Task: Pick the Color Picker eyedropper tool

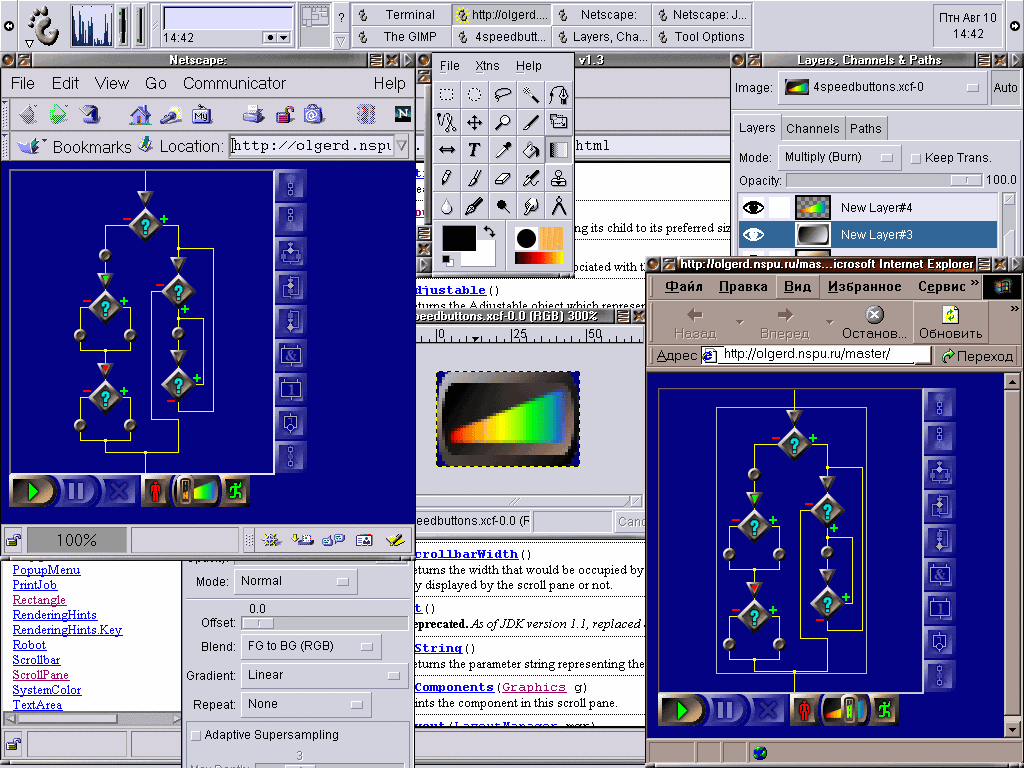Action: (503, 150)
